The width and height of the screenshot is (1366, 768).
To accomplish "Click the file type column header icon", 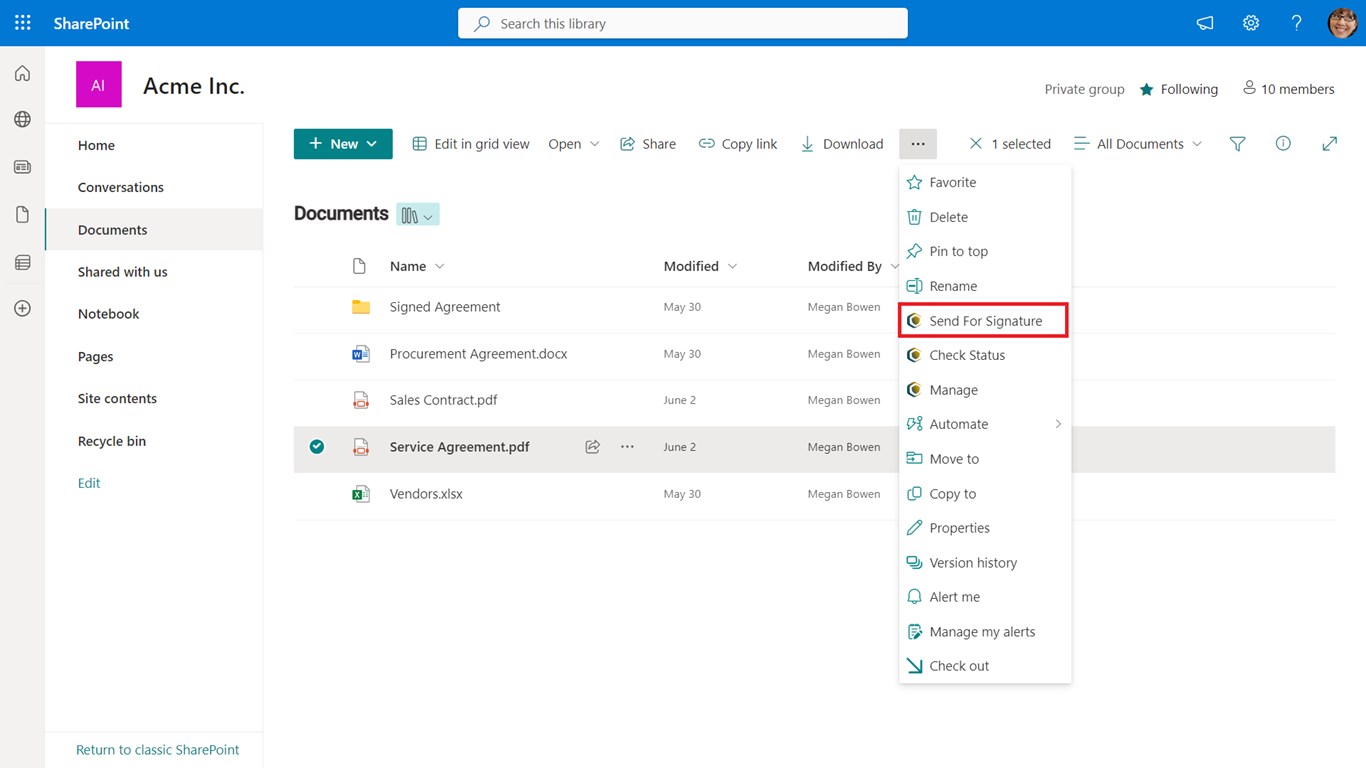I will pyautogui.click(x=360, y=266).
